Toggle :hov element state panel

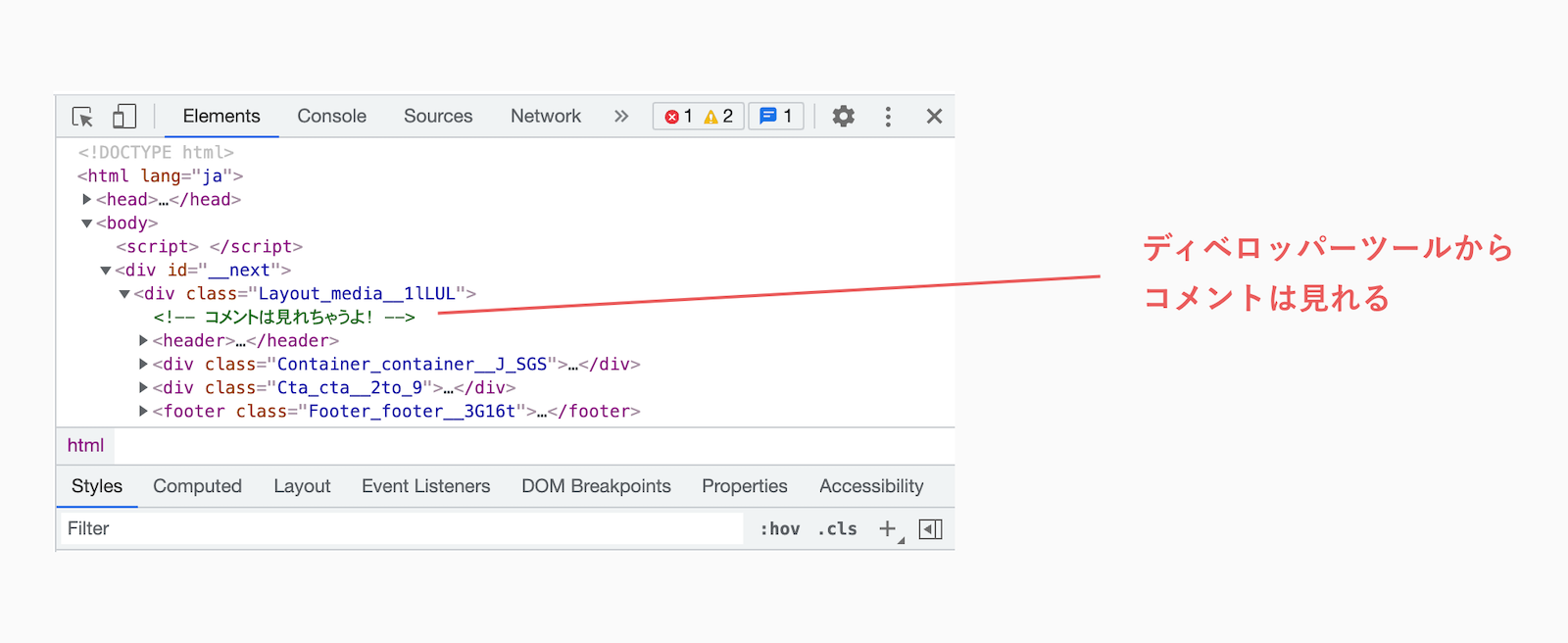780,529
